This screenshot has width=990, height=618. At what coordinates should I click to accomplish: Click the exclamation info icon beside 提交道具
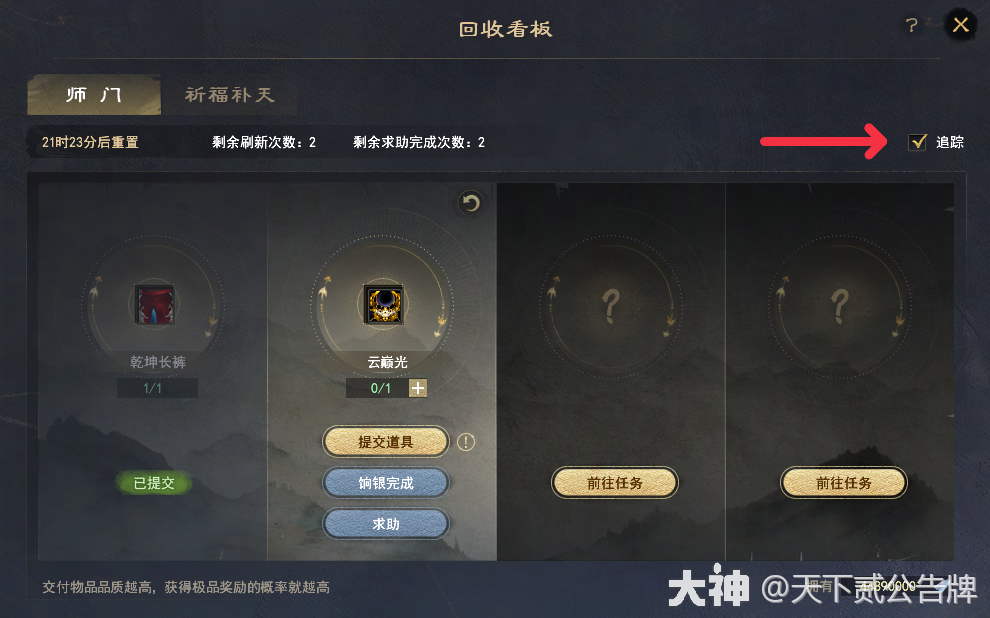click(466, 442)
